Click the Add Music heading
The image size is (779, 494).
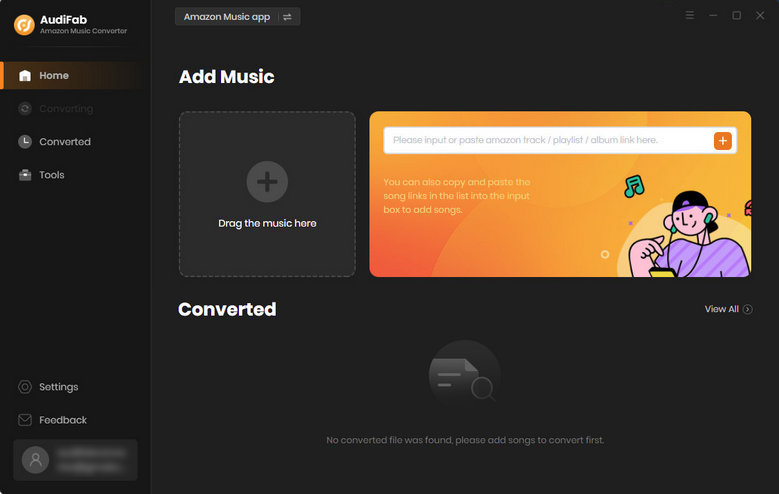(x=227, y=77)
